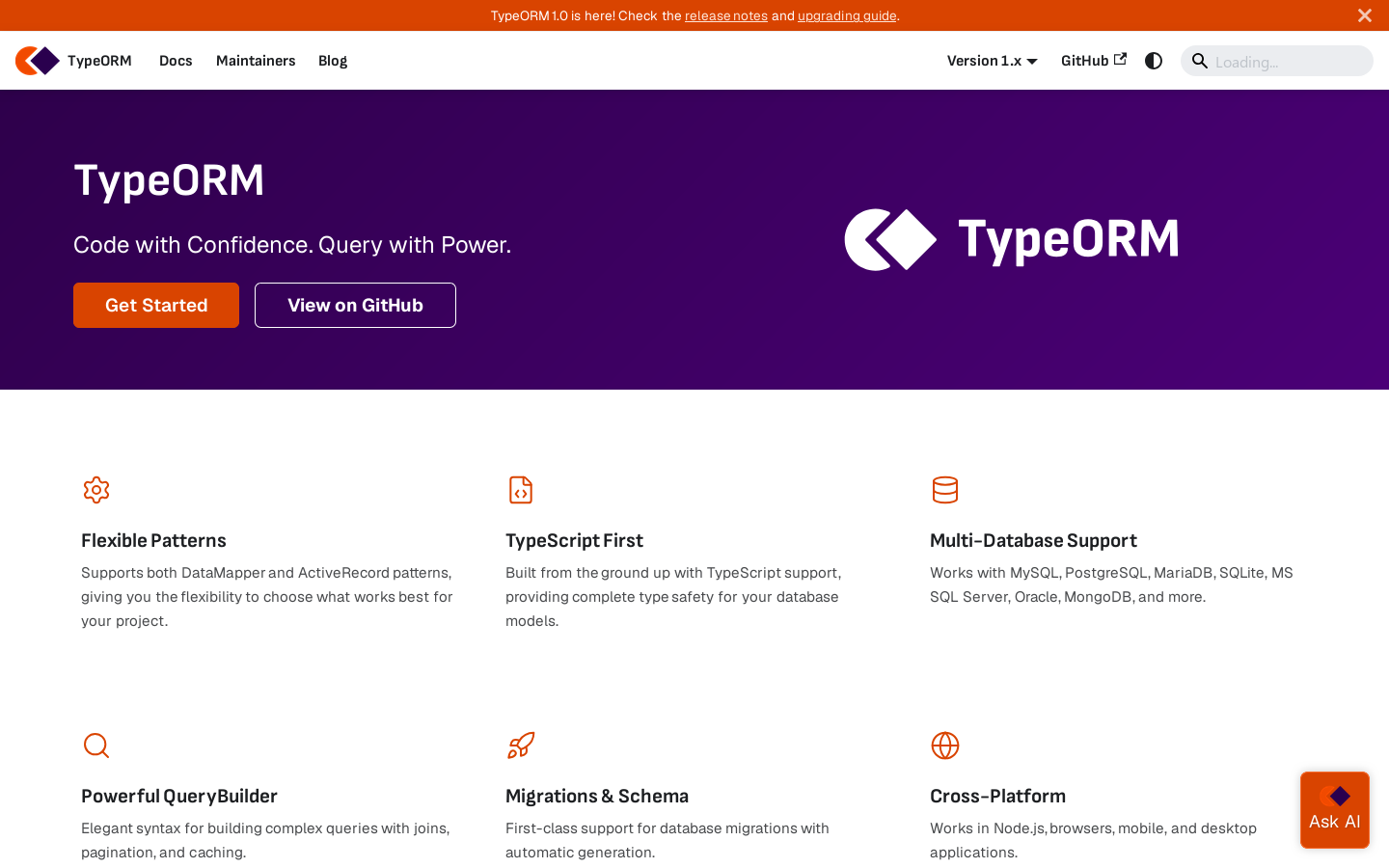Click the Get Started button

pyautogui.click(x=156, y=305)
